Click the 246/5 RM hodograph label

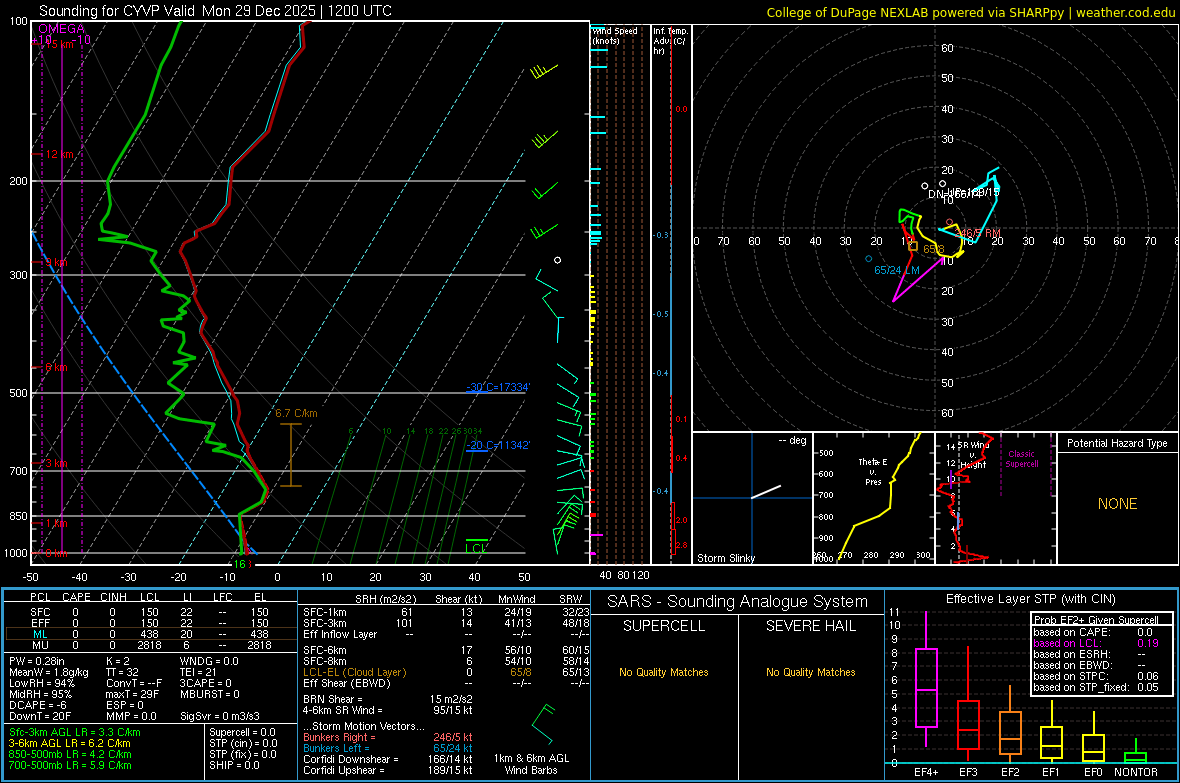point(978,233)
